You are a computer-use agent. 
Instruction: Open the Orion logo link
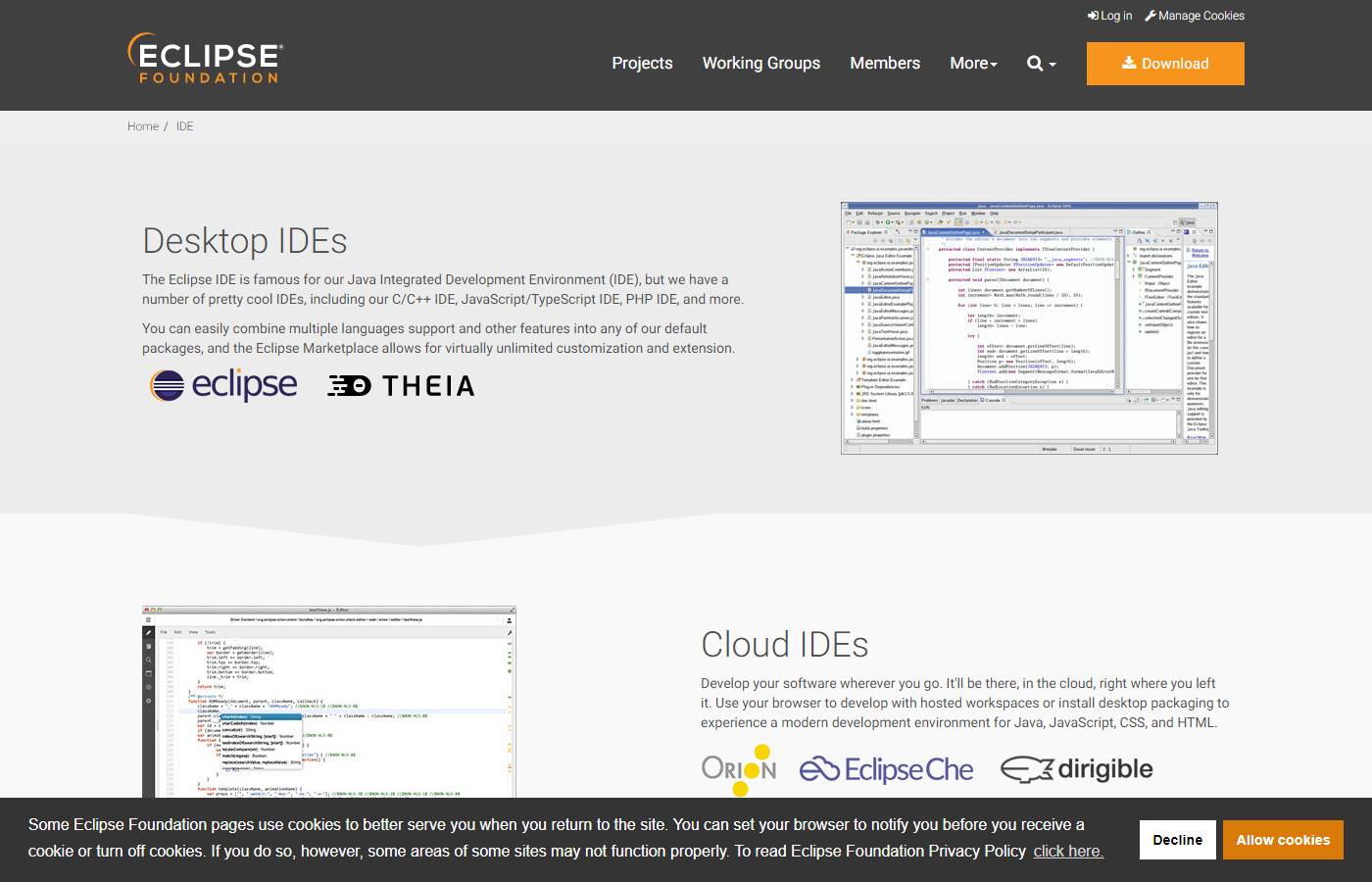(x=739, y=769)
